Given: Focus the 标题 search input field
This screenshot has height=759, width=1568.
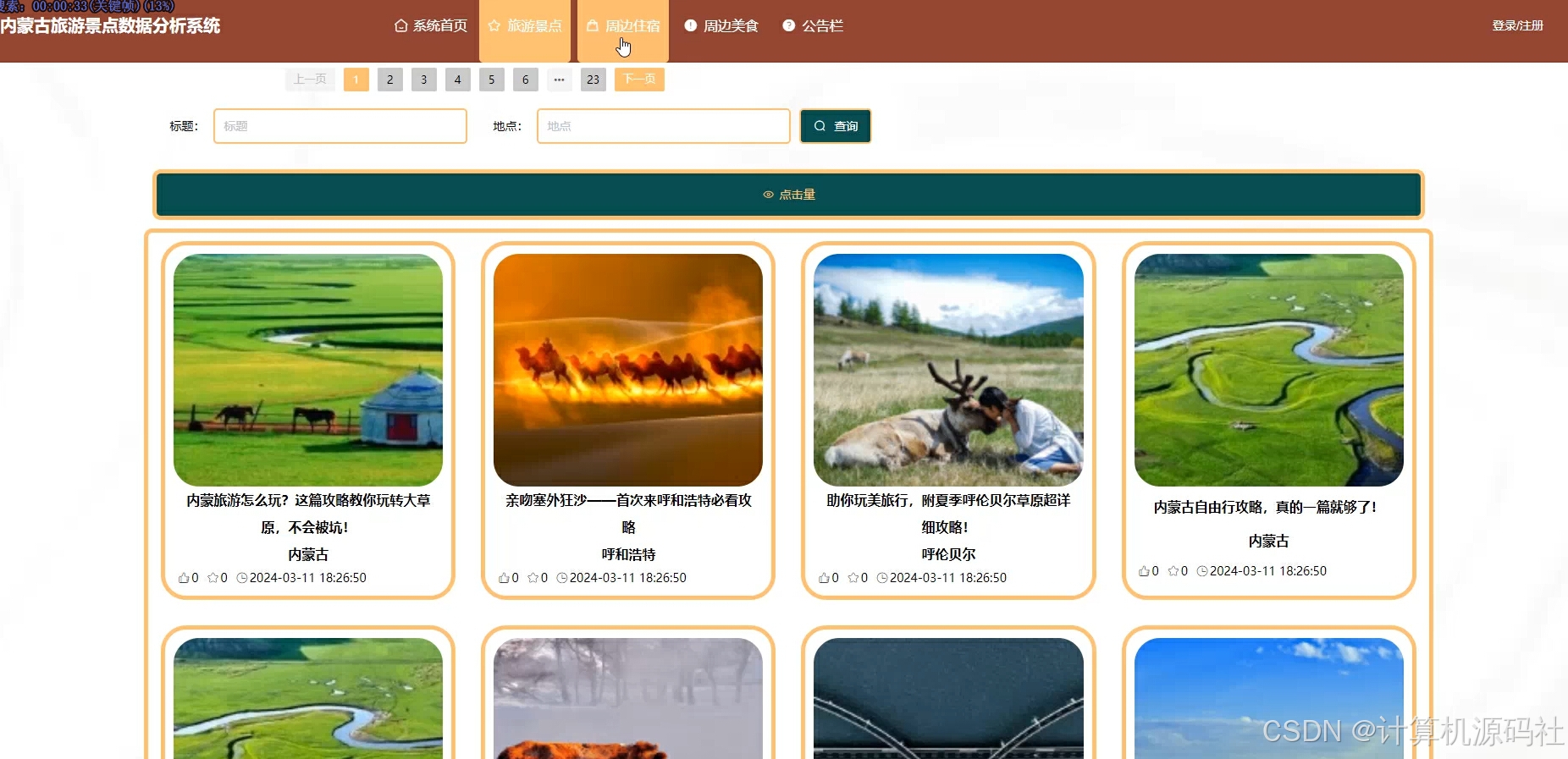Looking at the screenshot, I should tap(340, 126).
